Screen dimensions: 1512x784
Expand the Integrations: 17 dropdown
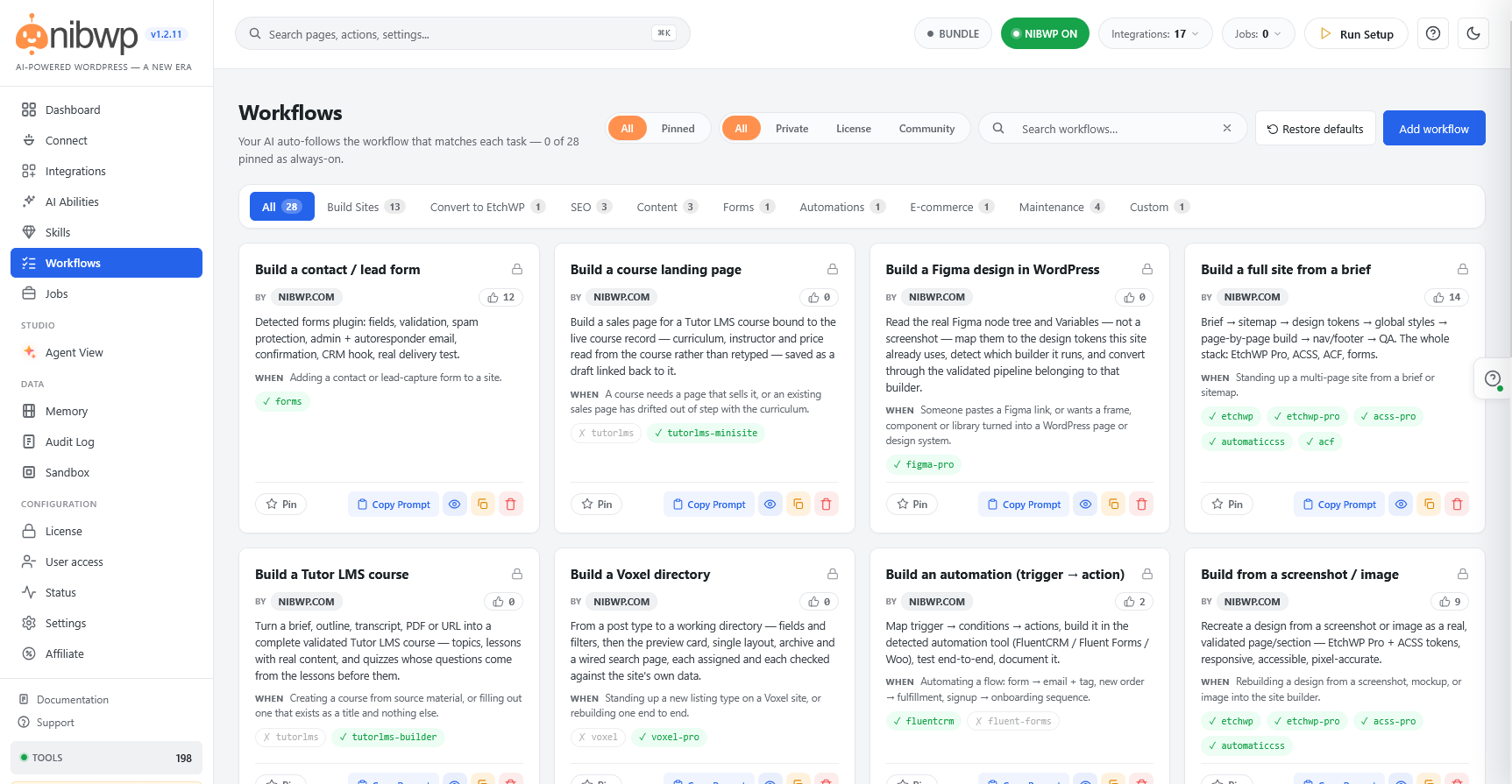coord(1155,33)
